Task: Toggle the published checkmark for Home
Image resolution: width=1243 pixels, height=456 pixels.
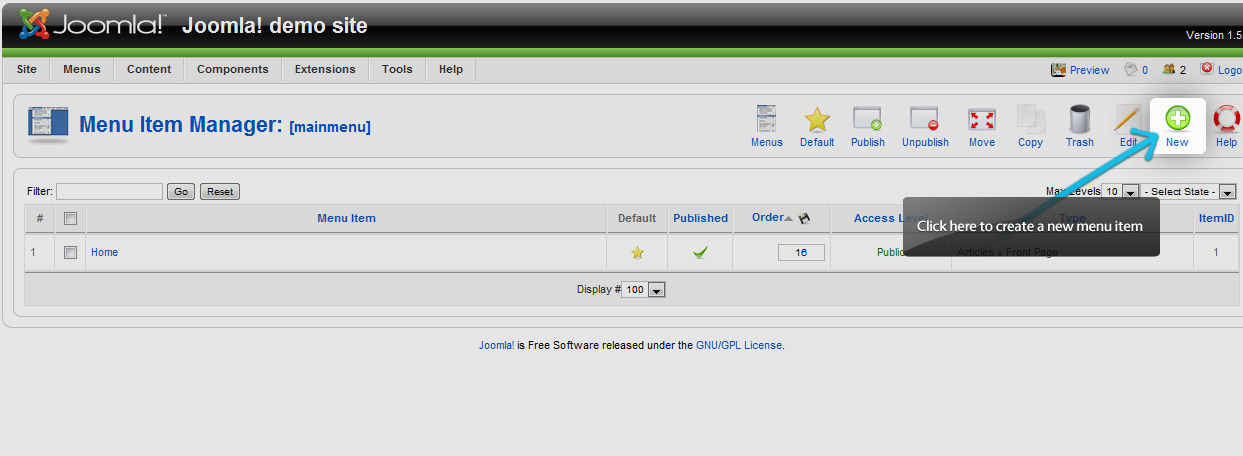Action: point(700,253)
